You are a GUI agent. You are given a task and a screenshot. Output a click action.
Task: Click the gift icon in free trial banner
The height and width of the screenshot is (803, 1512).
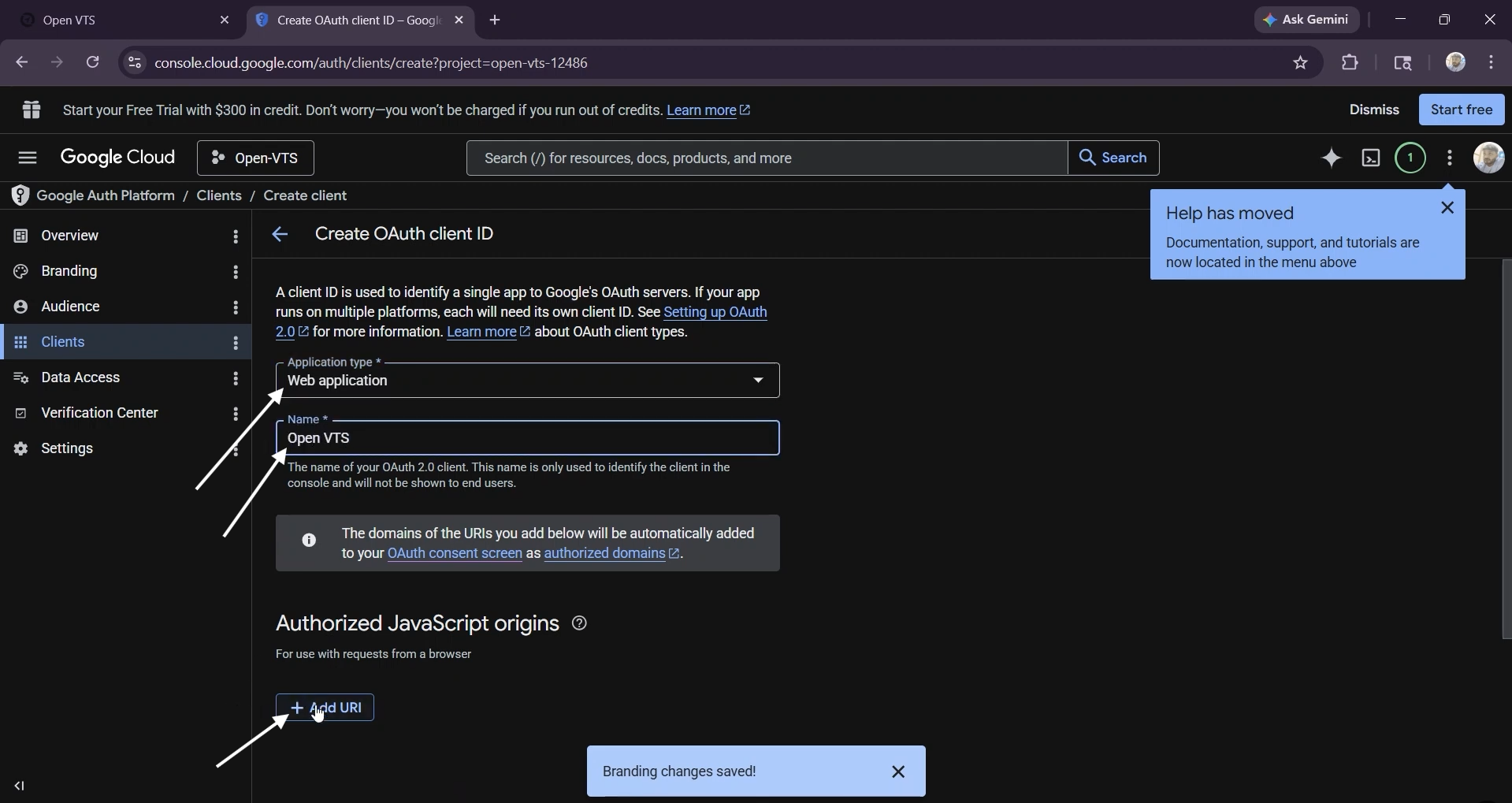[32, 110]
